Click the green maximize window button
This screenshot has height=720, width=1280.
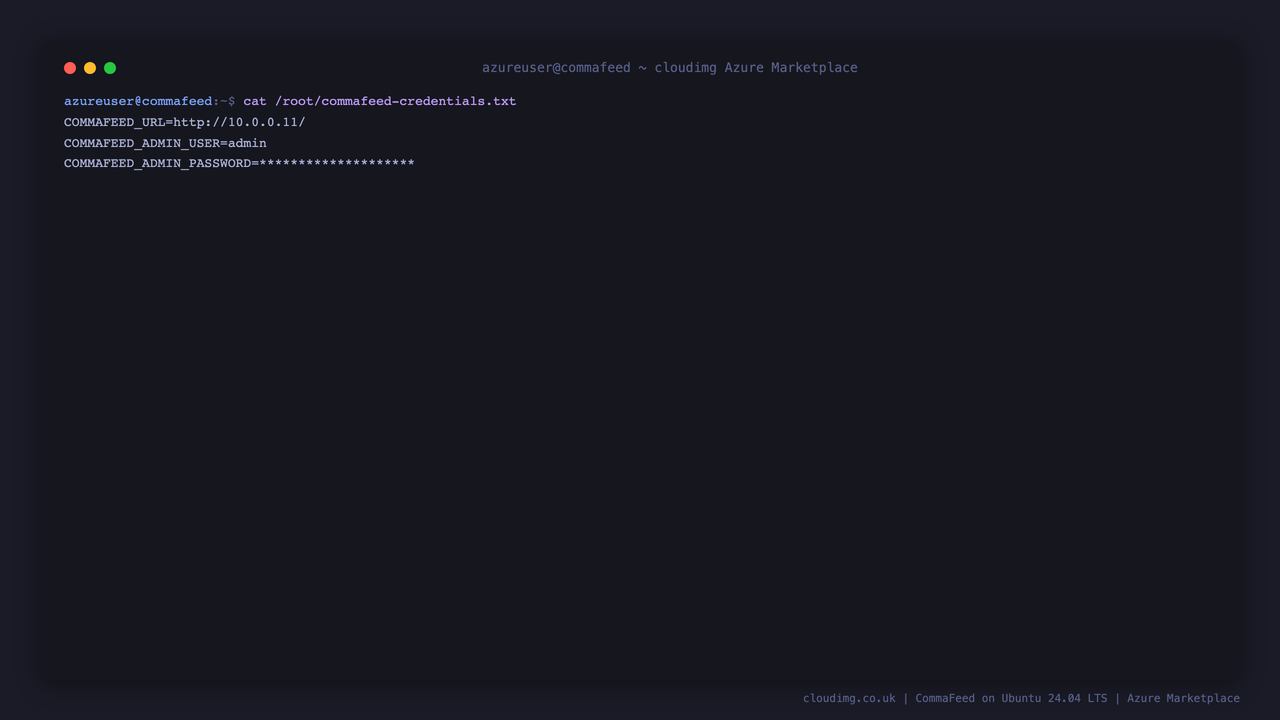point(110,68)
